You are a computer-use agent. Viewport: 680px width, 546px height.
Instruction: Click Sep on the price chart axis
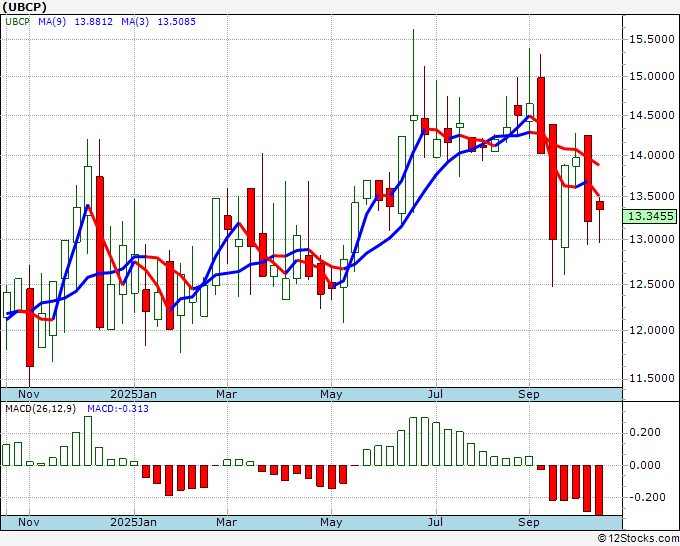(x=529, y=394)
